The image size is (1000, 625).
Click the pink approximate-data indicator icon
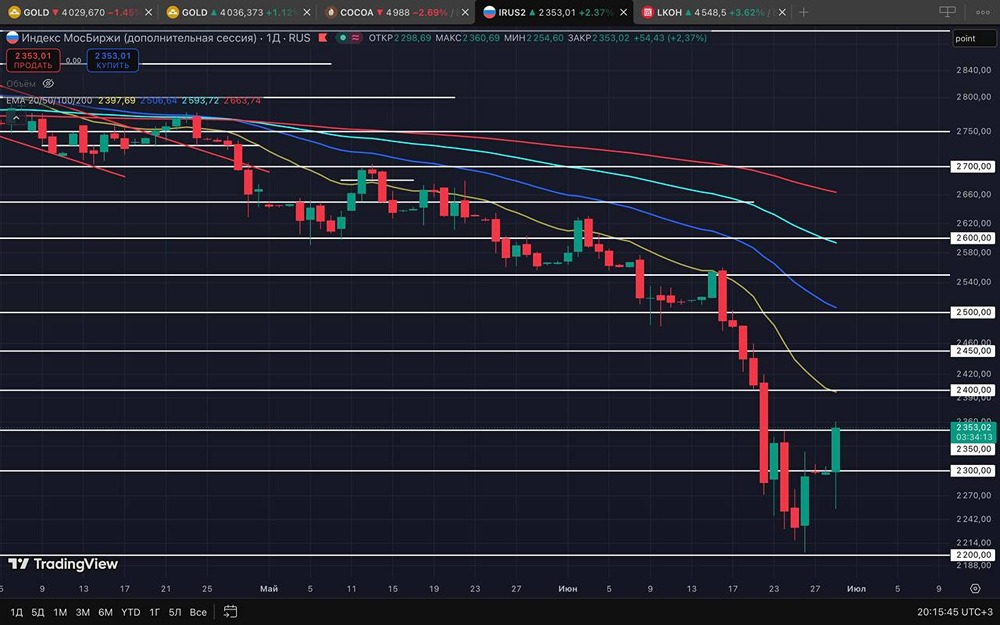point(355,38)
